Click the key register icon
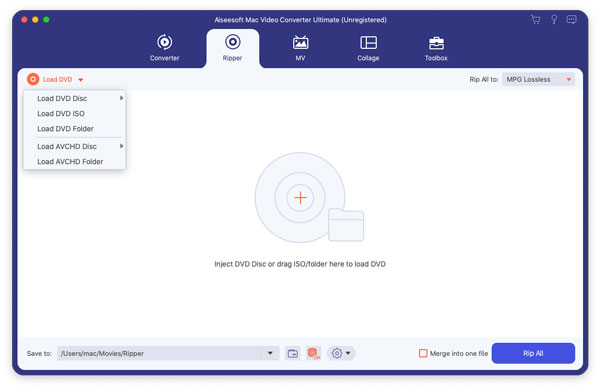This screenshot has width=600, height=389. [554, 20]
